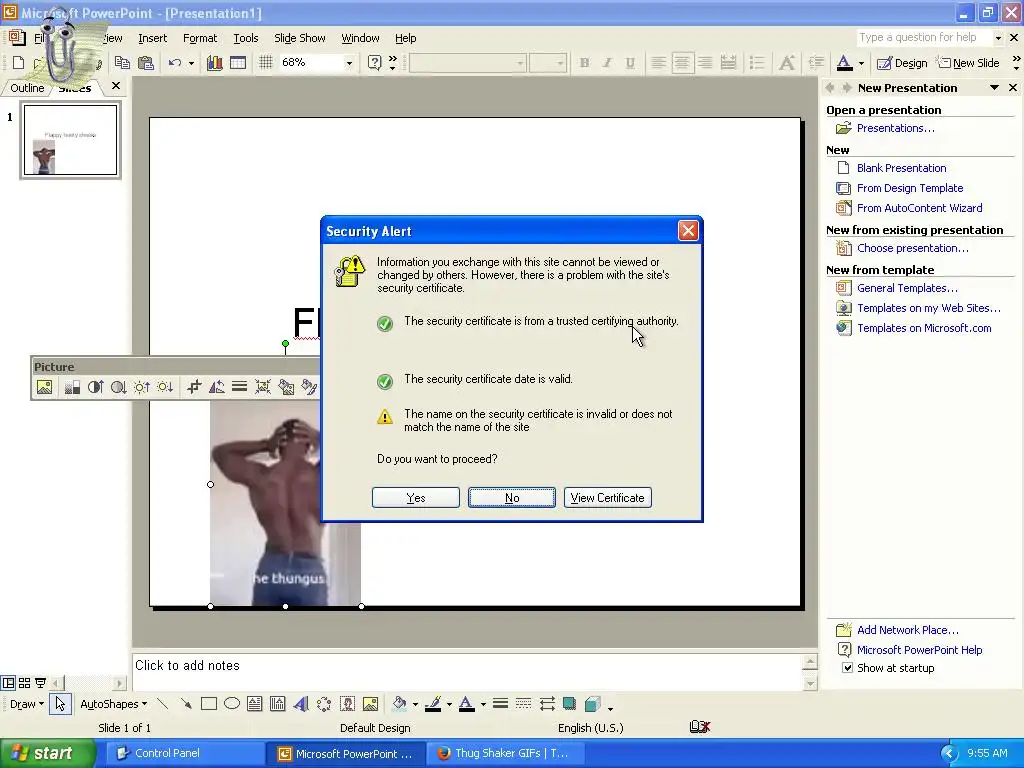
Task: Insert a chart with the chart icon
Action: point(214,63)
